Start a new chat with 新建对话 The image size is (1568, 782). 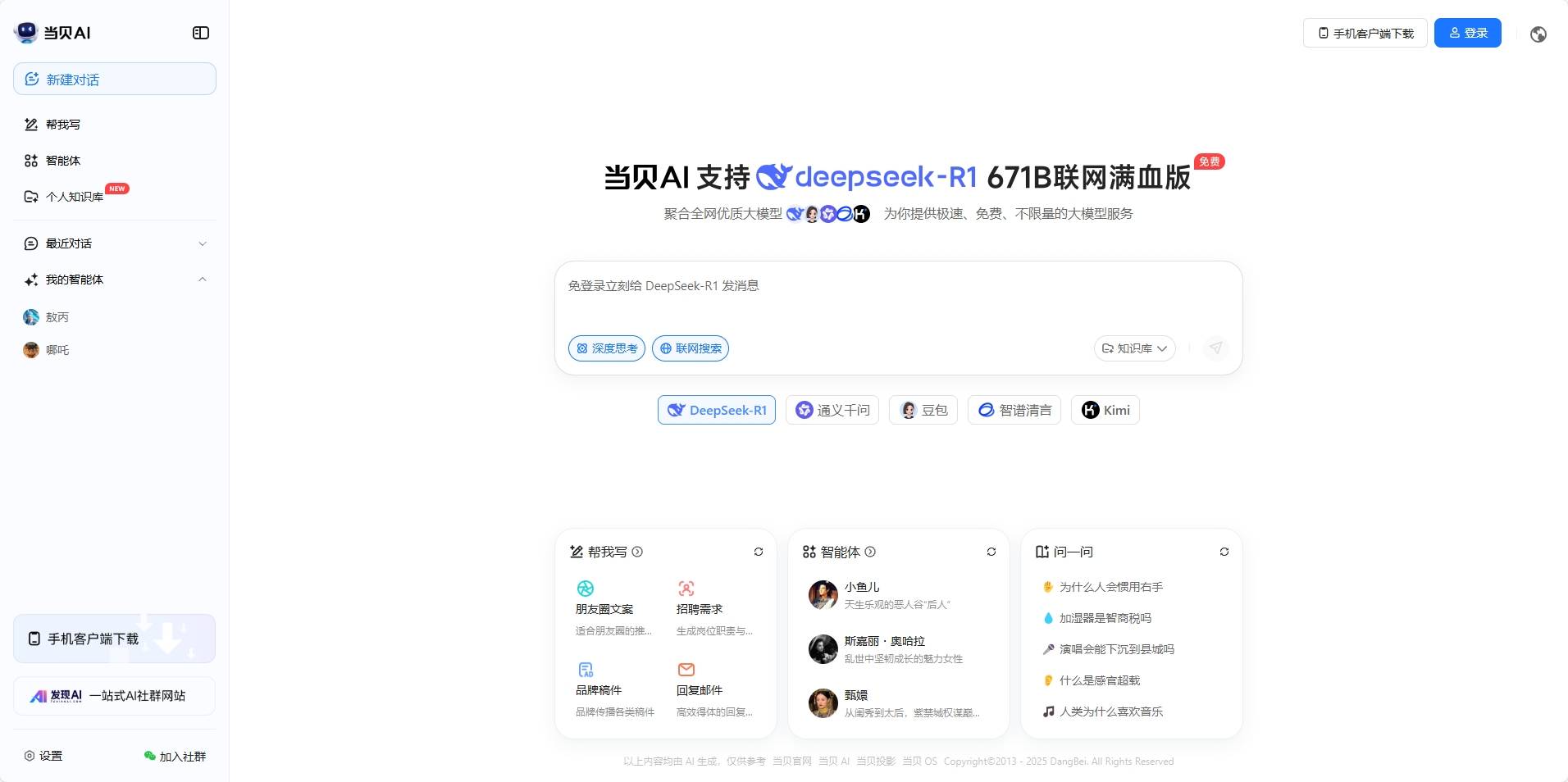coord(115,79)
